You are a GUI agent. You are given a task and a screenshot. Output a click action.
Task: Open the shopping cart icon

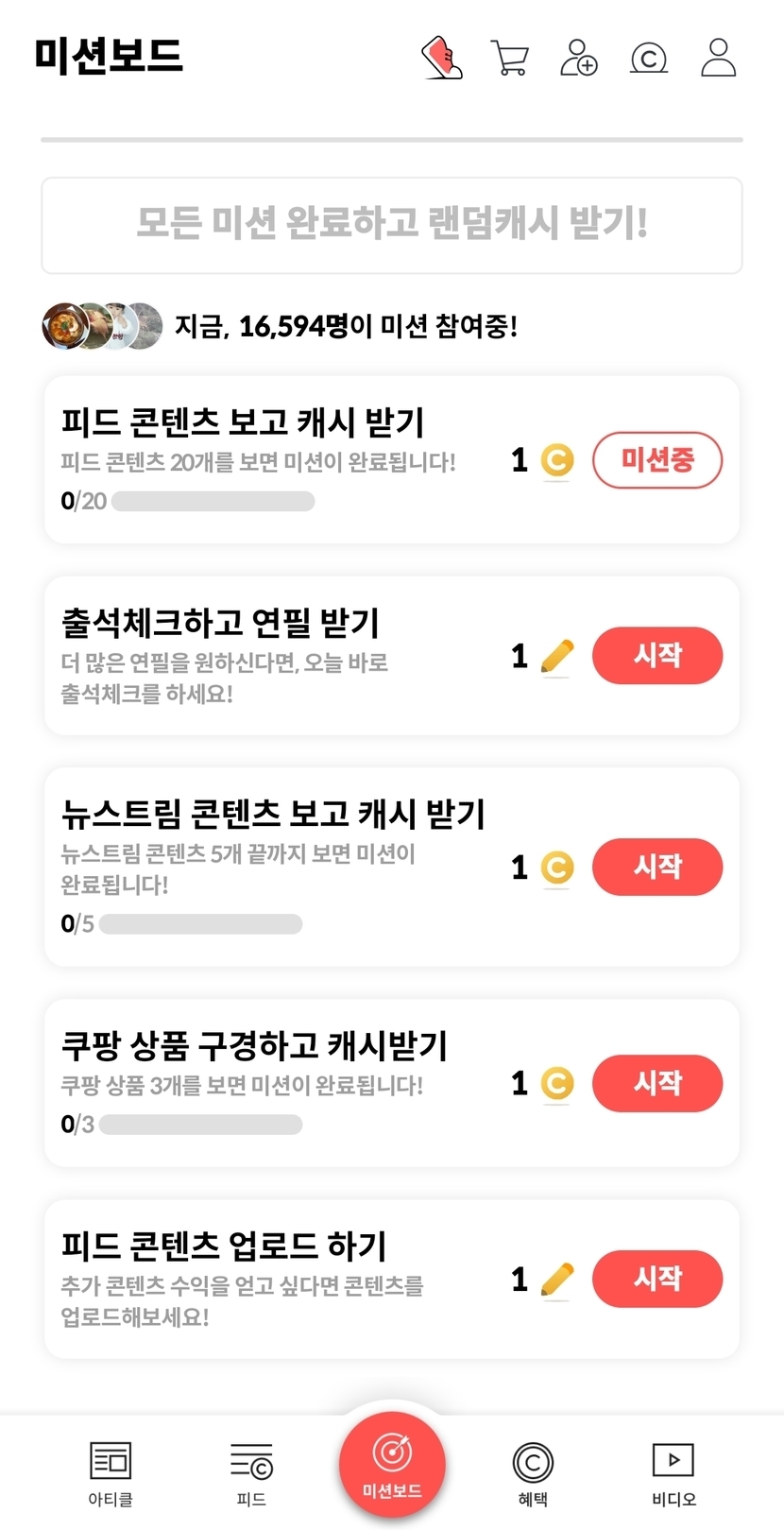click(x=510, y=58)
